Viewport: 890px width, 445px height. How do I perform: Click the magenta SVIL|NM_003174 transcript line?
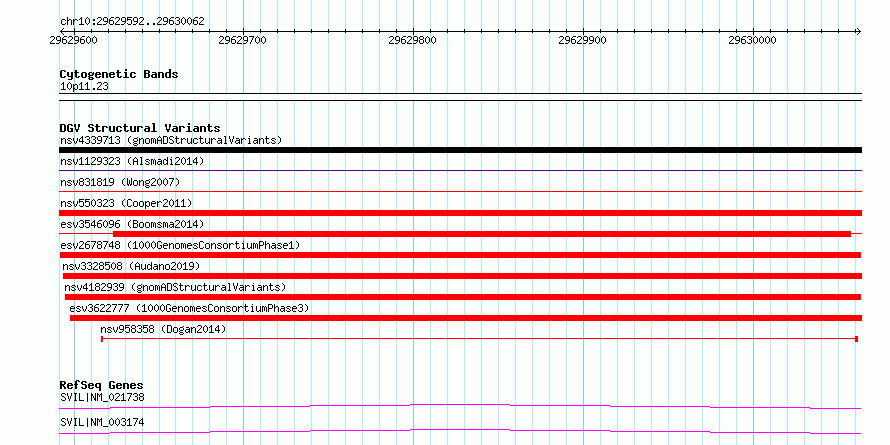point(460,431)
